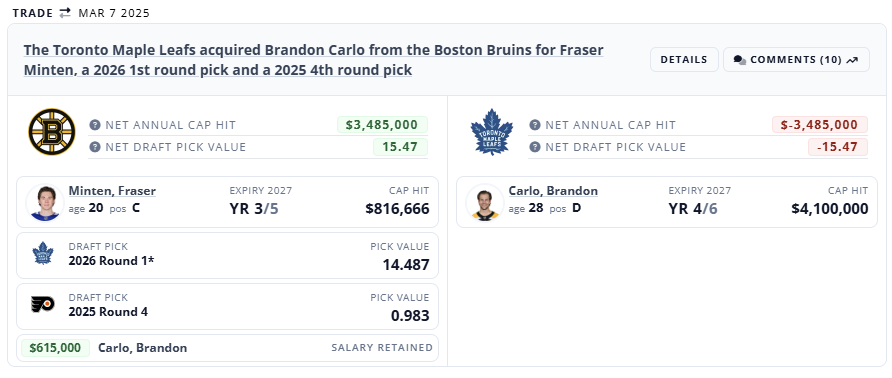Click the help icon beside Leafs Net Draft Pick Value
Viewport: 892px width, 378px height.
(x=535, y=147)
